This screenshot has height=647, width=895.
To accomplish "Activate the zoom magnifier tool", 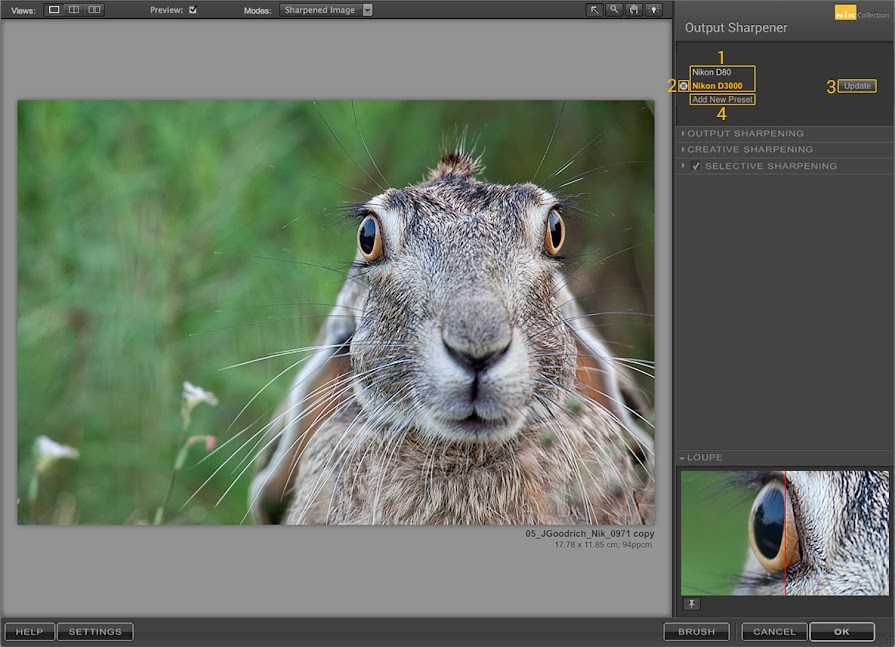I will point(615,9).
